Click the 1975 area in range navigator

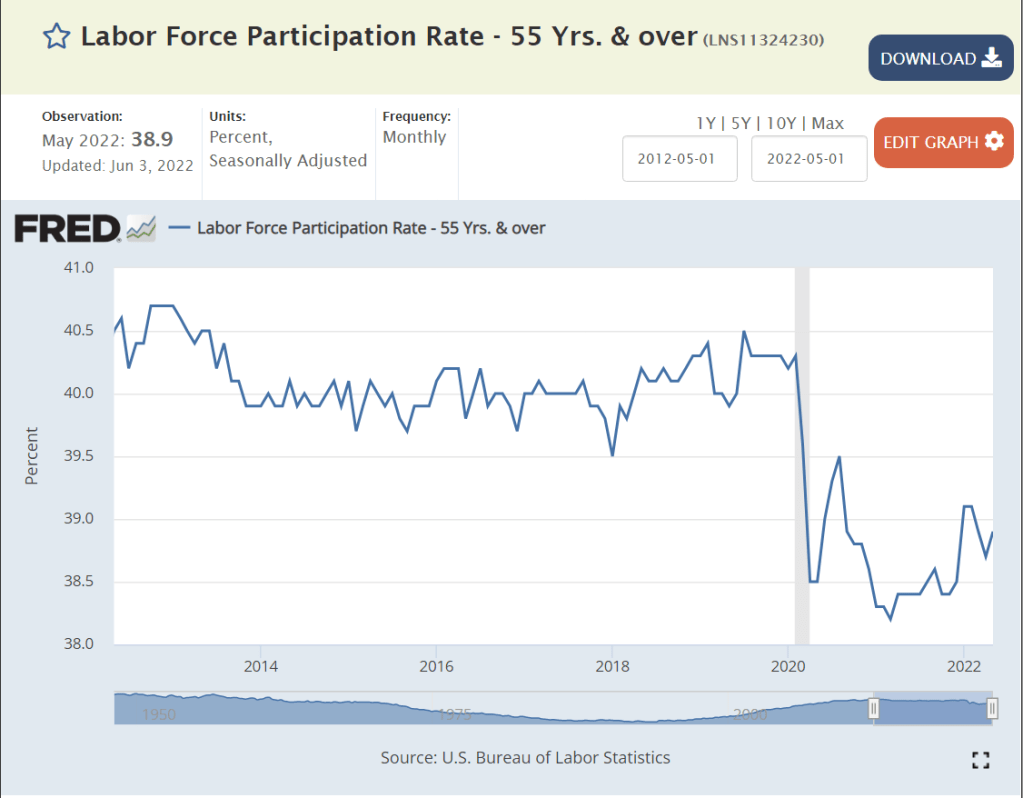pyautogui.click(x=455, y=714)
